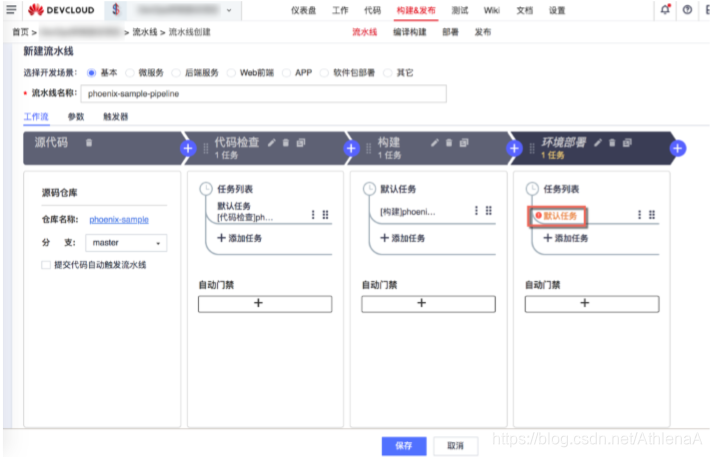Select 其它 development scenario
This screenshot has width=712, height=457.
tap(387, 73)
